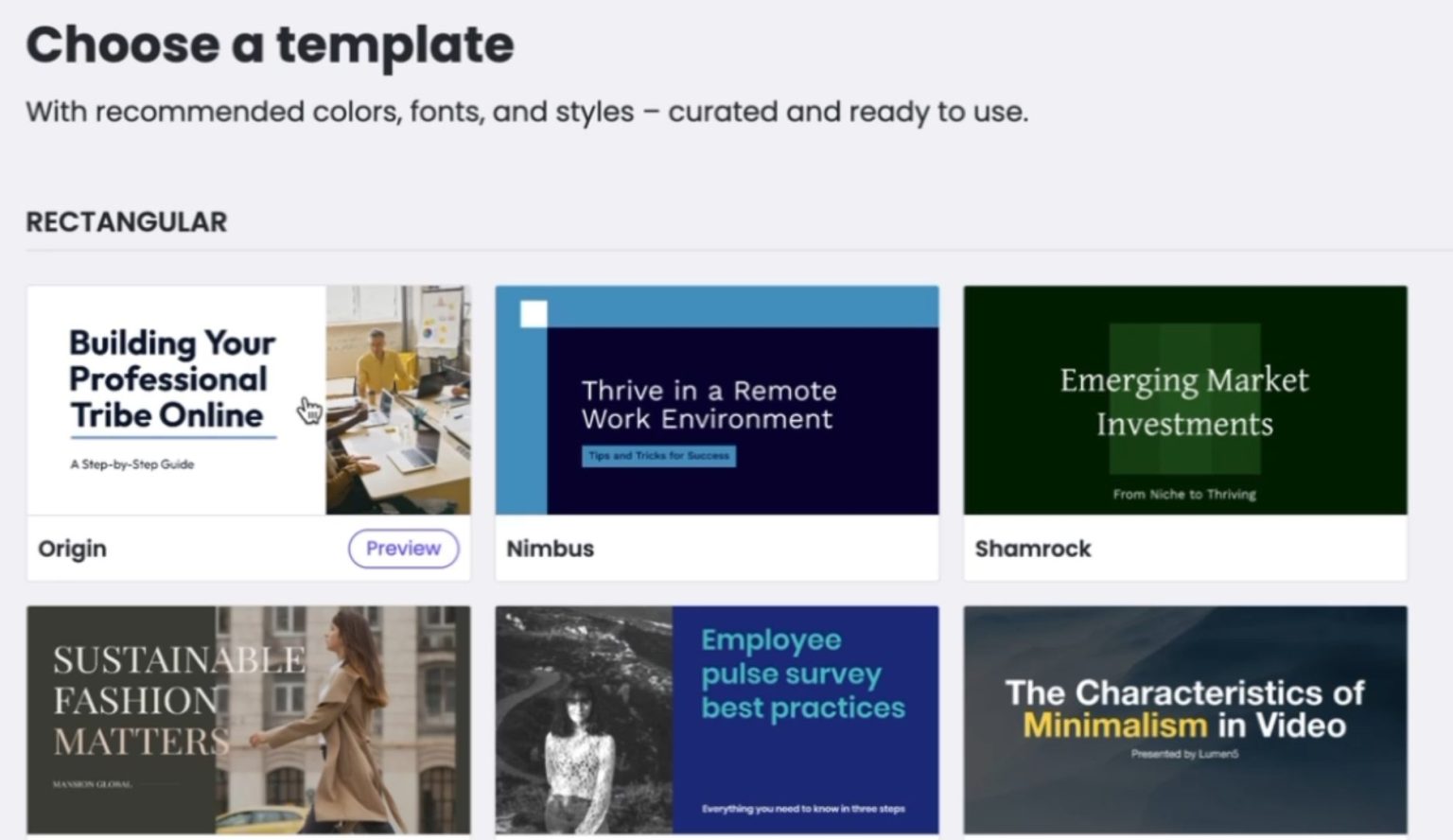The height and width of the screenshot is (840, 1453).
Task: Open the Characteristics of Minimalism in Video template
Action: coord(1185,720)
